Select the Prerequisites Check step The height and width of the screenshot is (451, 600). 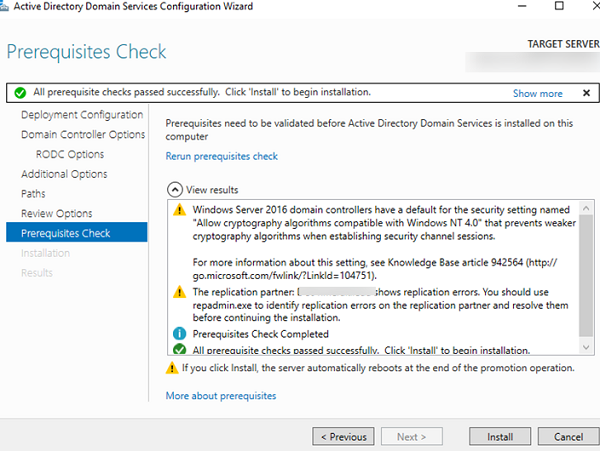77,232
